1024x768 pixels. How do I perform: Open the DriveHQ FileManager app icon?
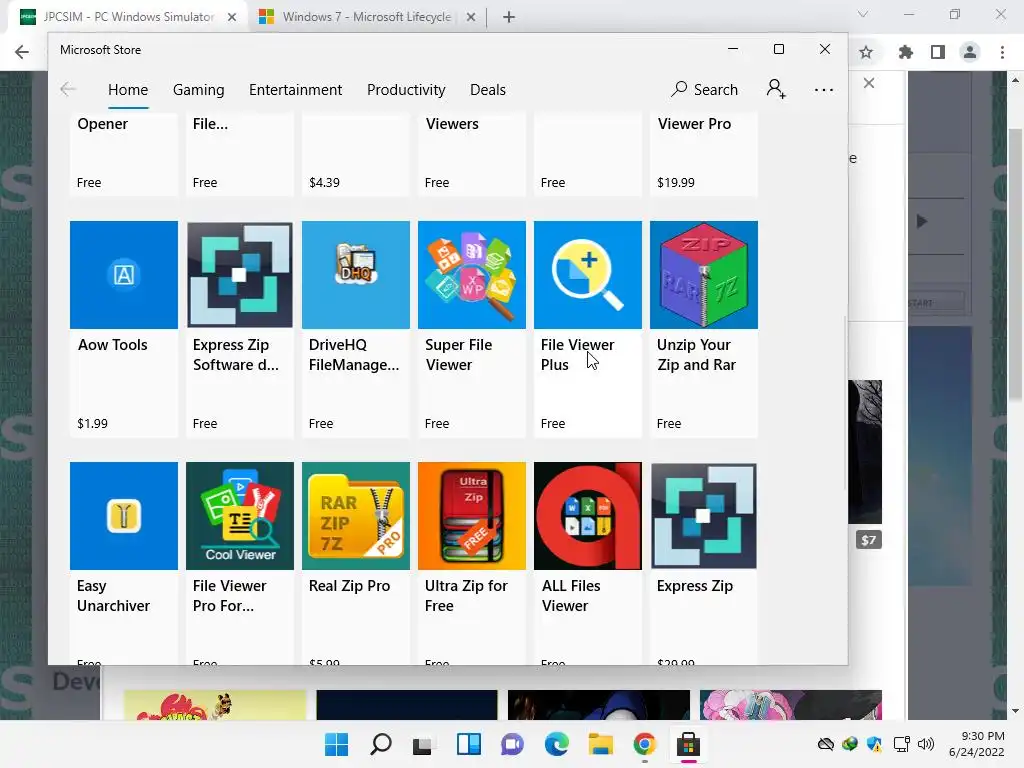pyautogui.click(x=356, y=274)
